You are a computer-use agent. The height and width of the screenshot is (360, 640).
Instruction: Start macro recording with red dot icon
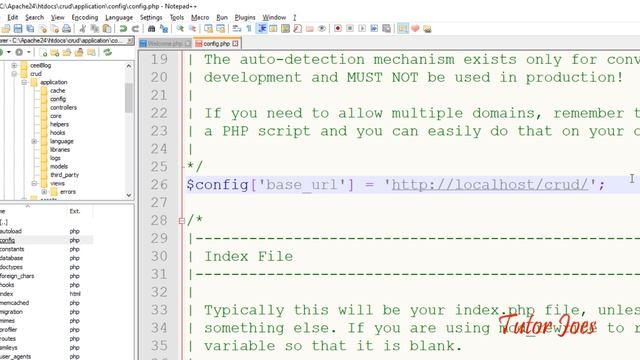click(x=338, y=29)
